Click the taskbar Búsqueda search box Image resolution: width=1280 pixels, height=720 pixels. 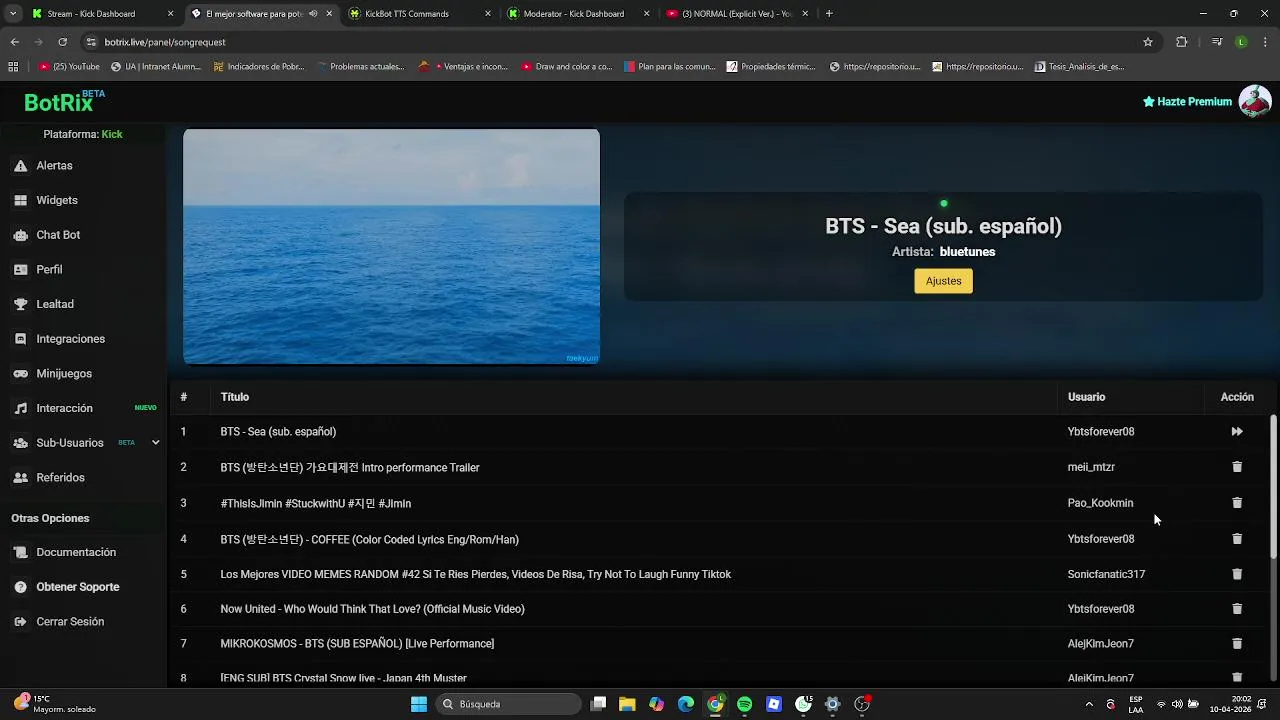(x=510, y=704)
